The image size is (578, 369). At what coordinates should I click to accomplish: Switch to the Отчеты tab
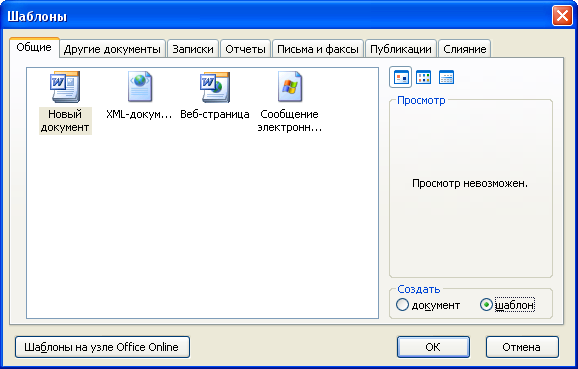point(245,49)
